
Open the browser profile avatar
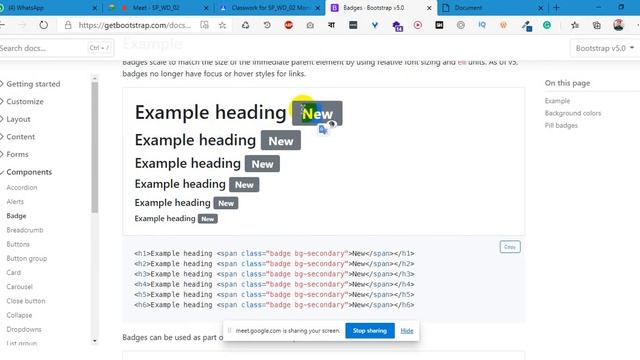(618, 25)
